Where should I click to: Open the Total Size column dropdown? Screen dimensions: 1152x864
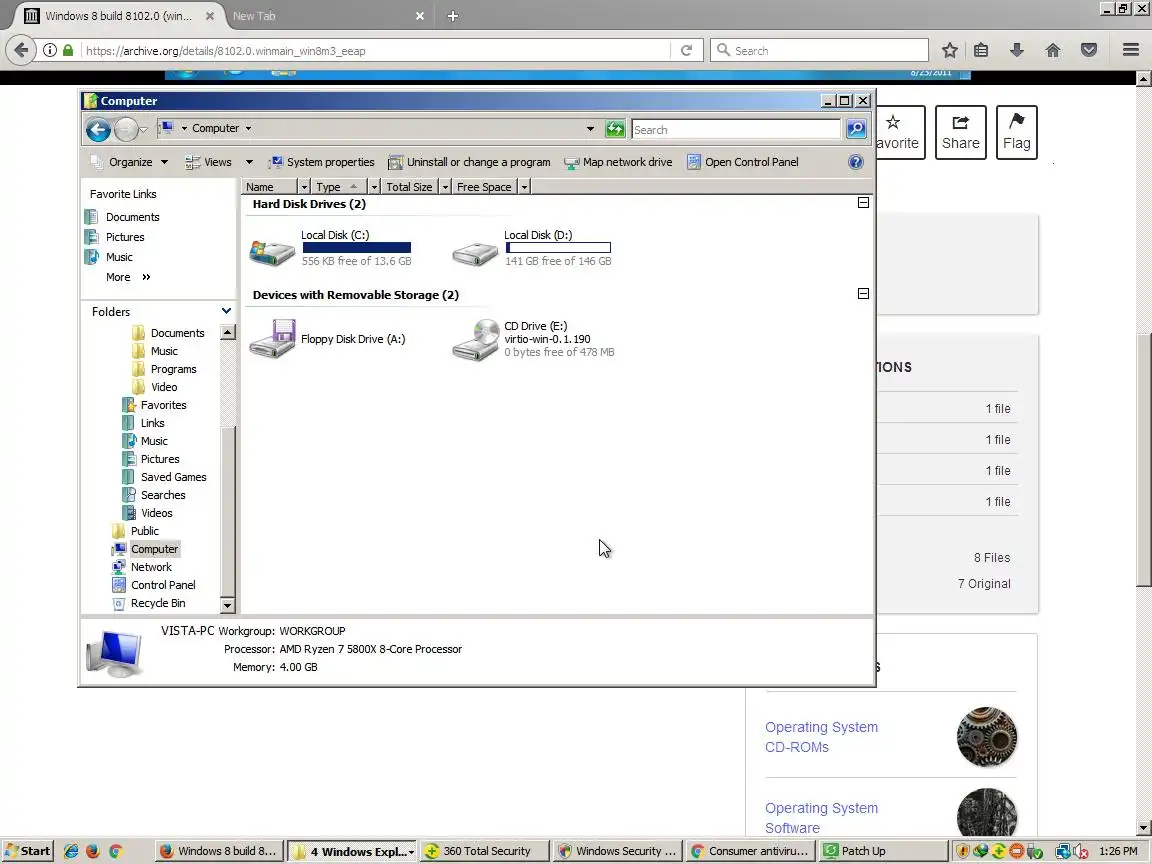pyautogui.click(x=444, y=187)
